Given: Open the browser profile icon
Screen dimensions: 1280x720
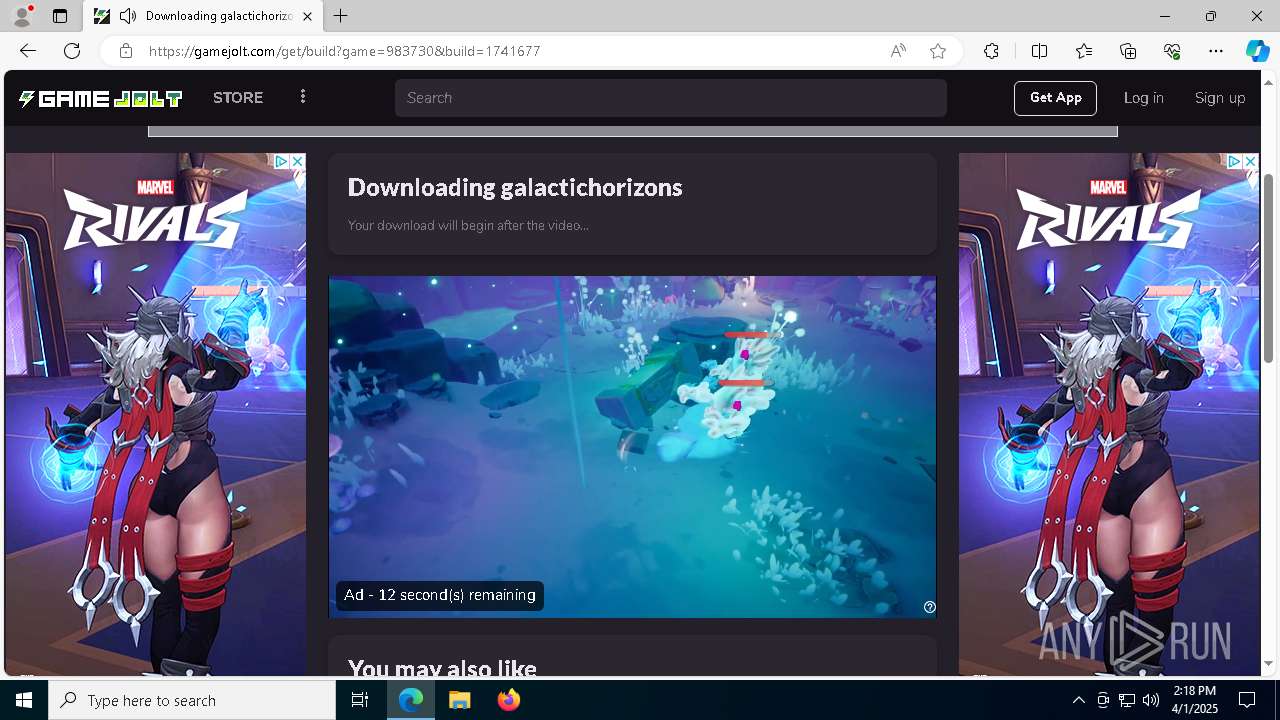Looking at the screenshot, I should pos(22,16).
